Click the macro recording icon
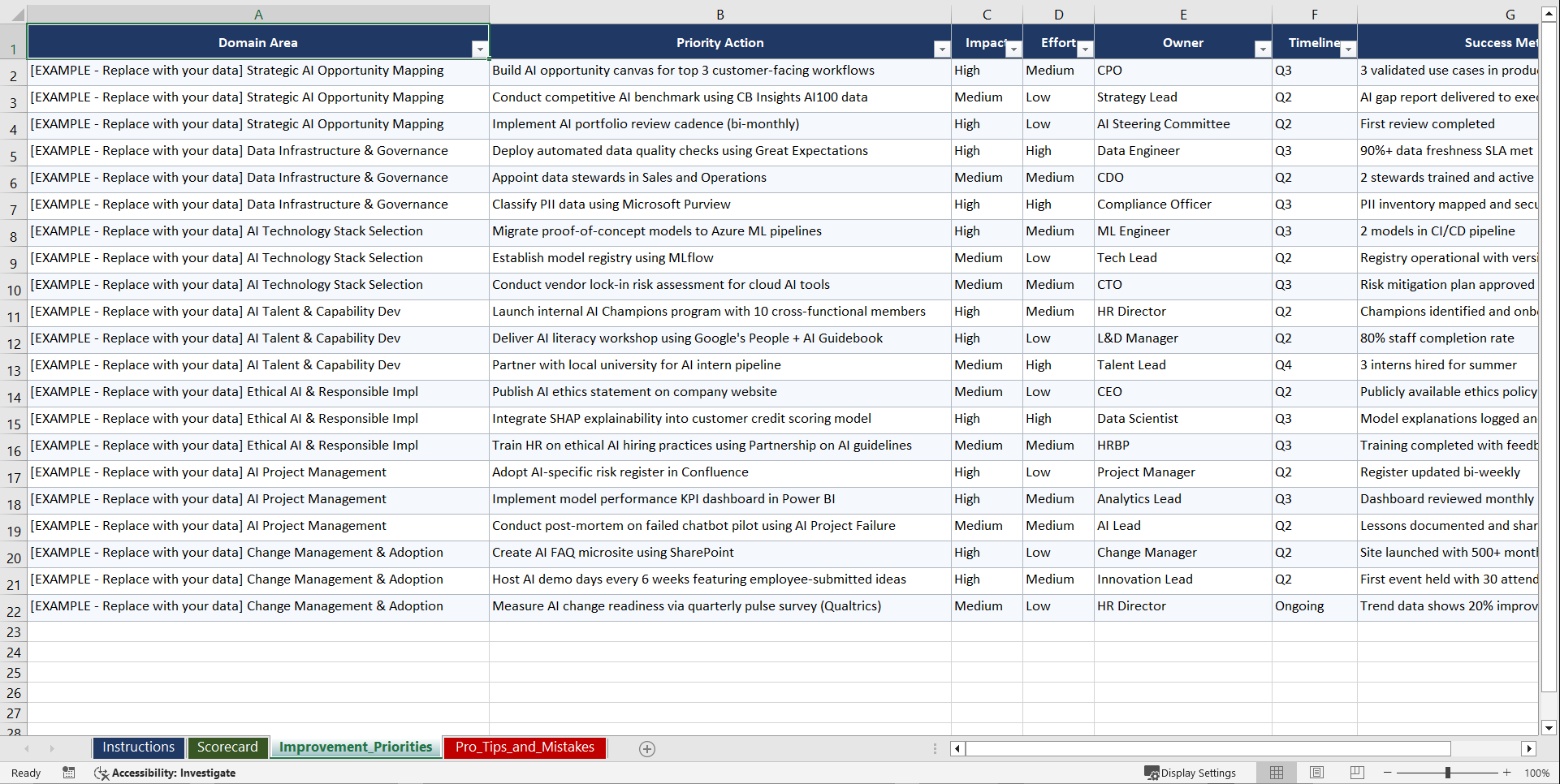1560x784 pixels. click(x=69, y=773)
